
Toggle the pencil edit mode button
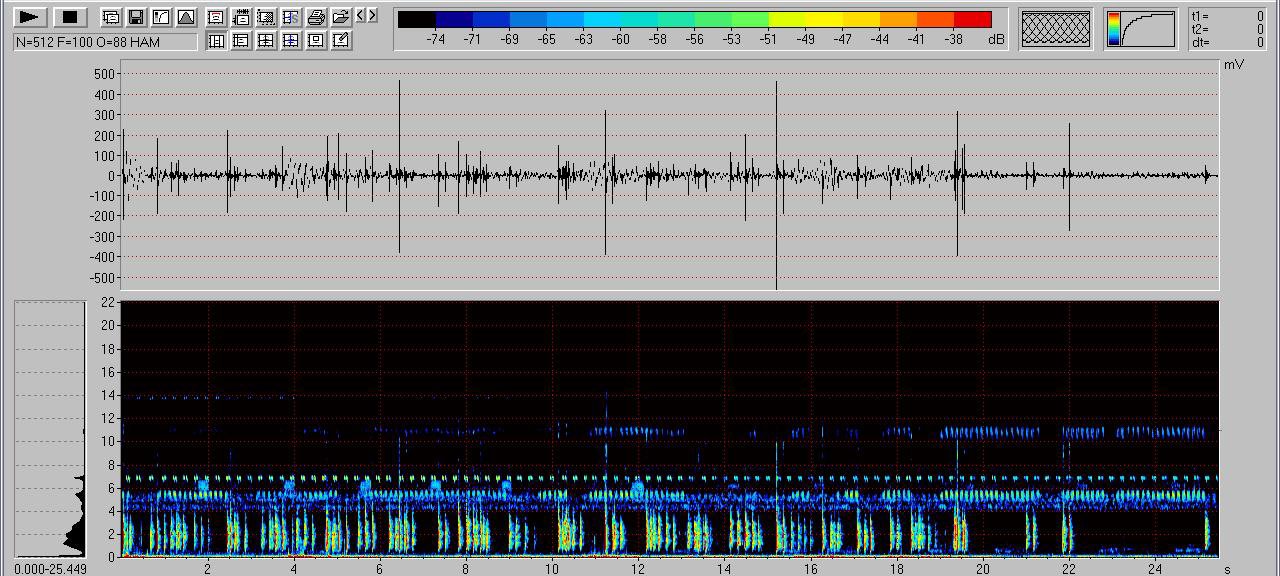(341, 40)
